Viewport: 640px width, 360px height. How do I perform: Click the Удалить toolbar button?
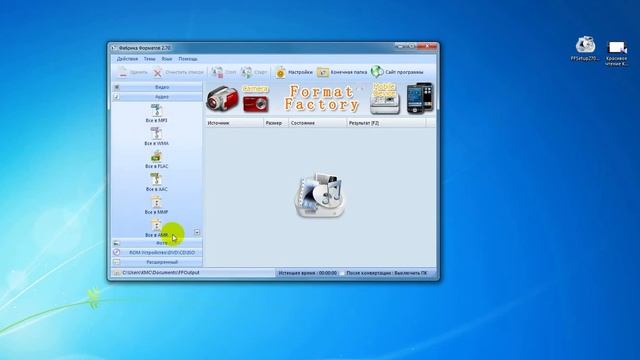coord(133,72)
